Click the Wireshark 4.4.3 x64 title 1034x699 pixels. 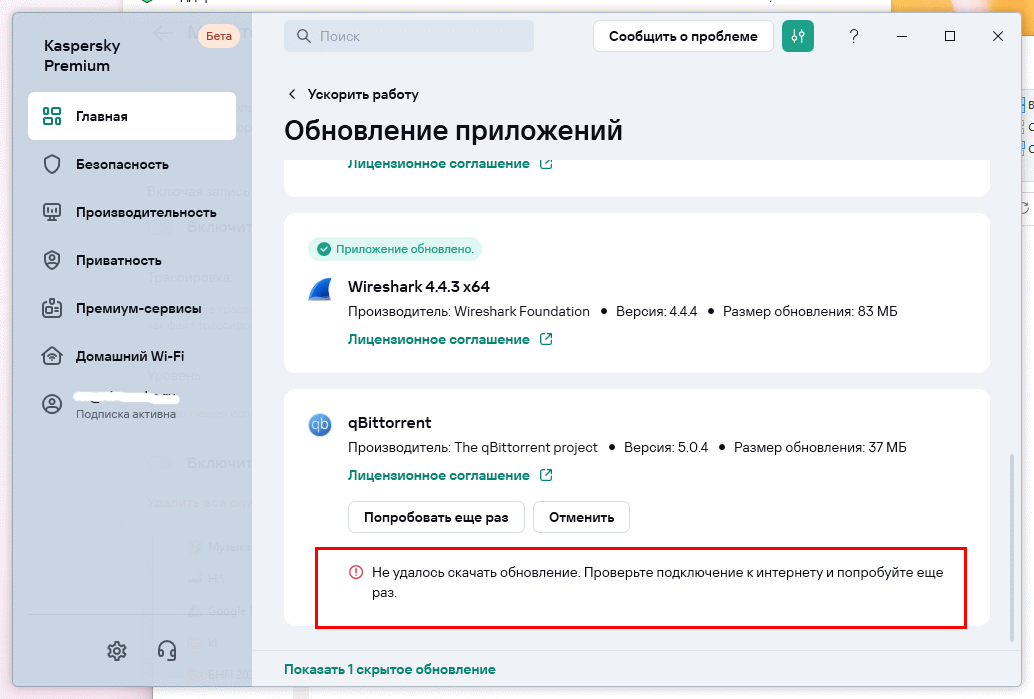point(419,287)
